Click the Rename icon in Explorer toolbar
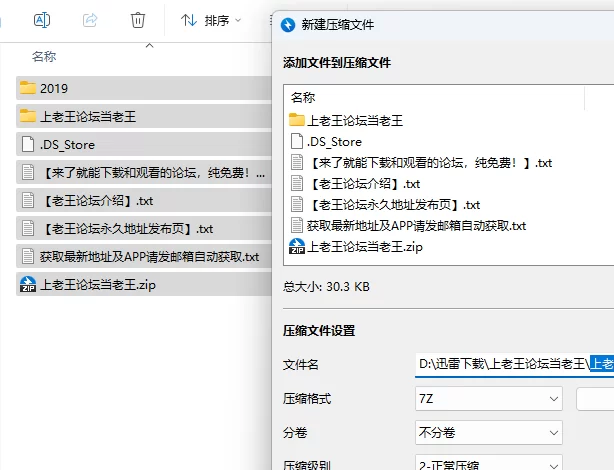 pyautogui.click(x=42, y=20)
